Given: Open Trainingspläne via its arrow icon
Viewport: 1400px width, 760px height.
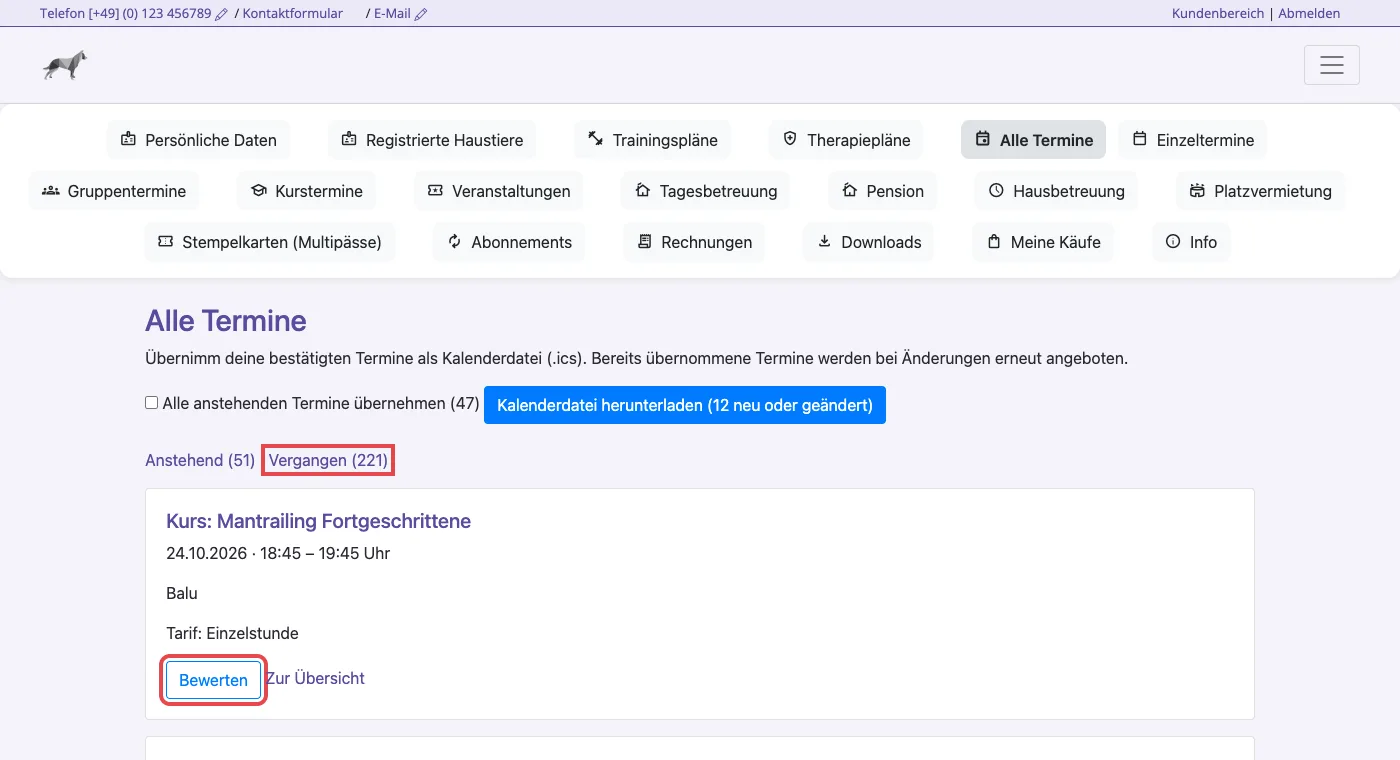Looking at the screenshot, I should 595,139.
